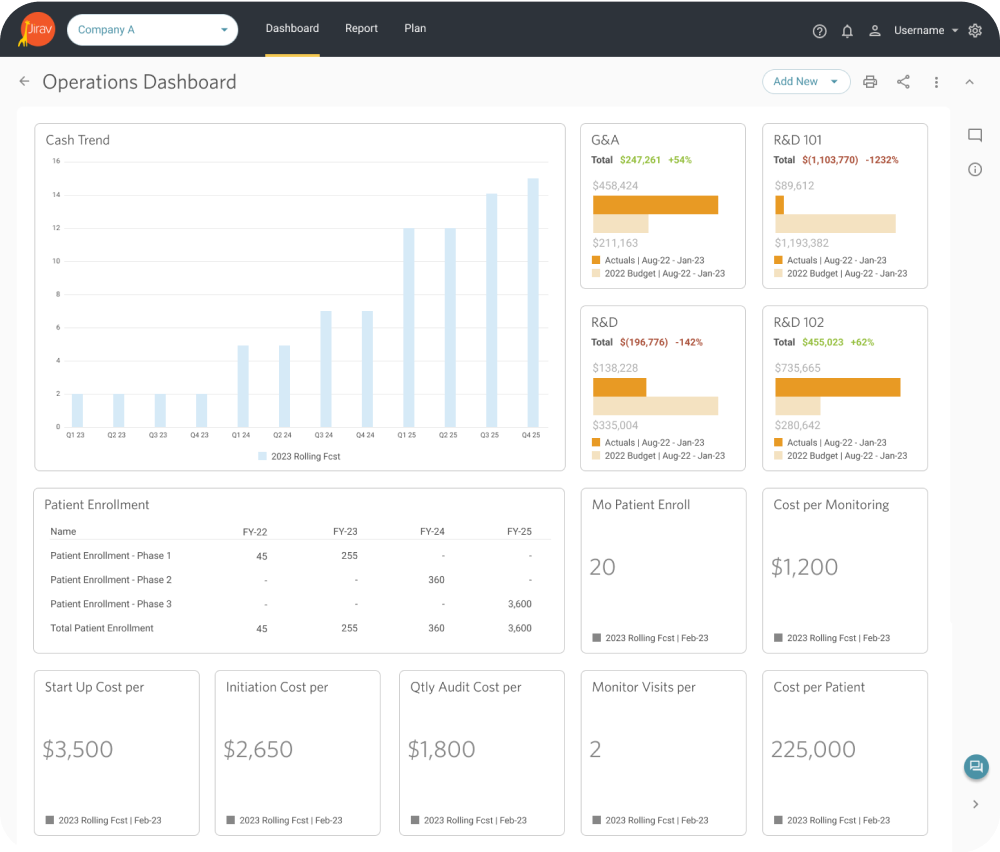Switch to the Plan tab
This screenshot has height=852, width=1000.
[x=415, y=29]
